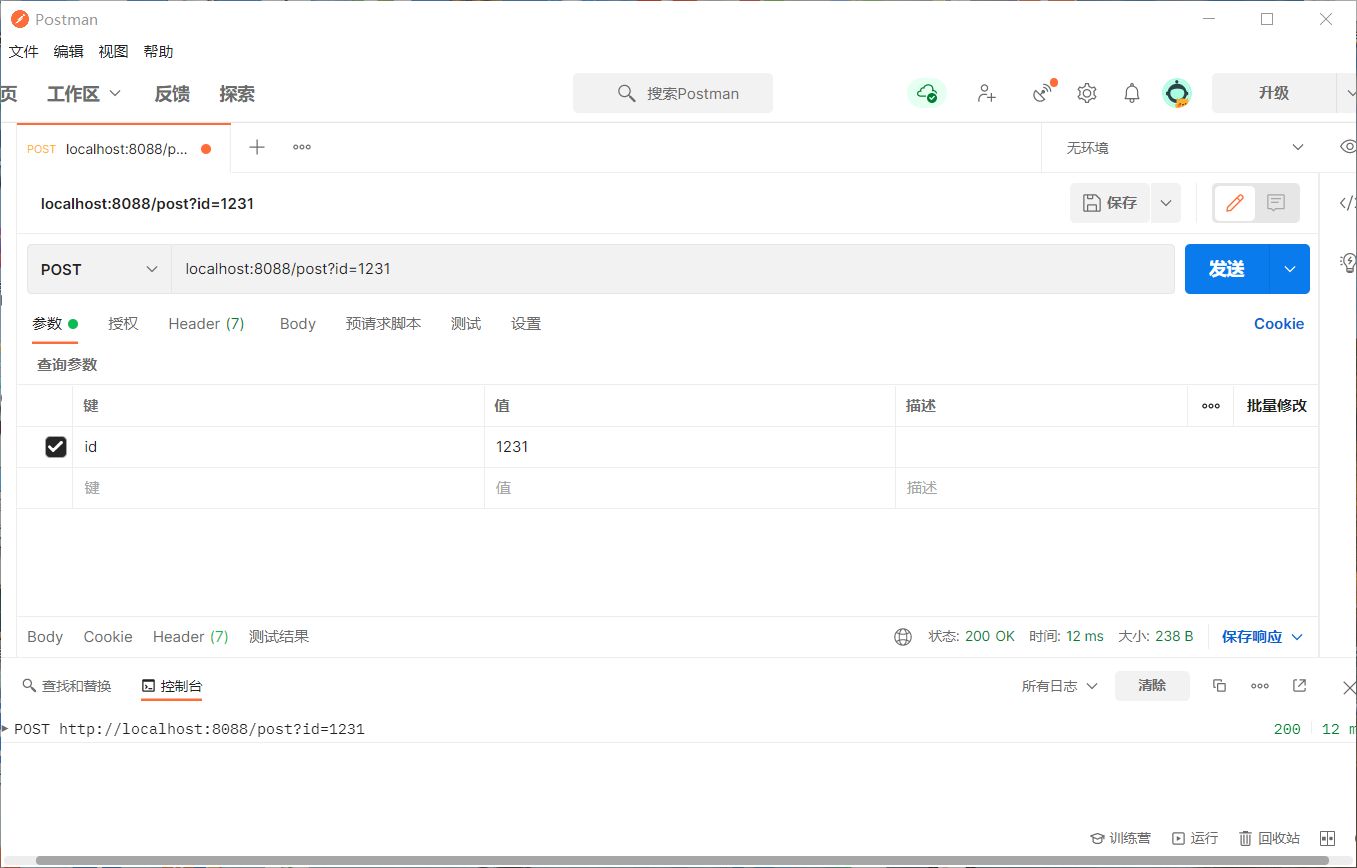Open the 视图 menu

[113, 51]
